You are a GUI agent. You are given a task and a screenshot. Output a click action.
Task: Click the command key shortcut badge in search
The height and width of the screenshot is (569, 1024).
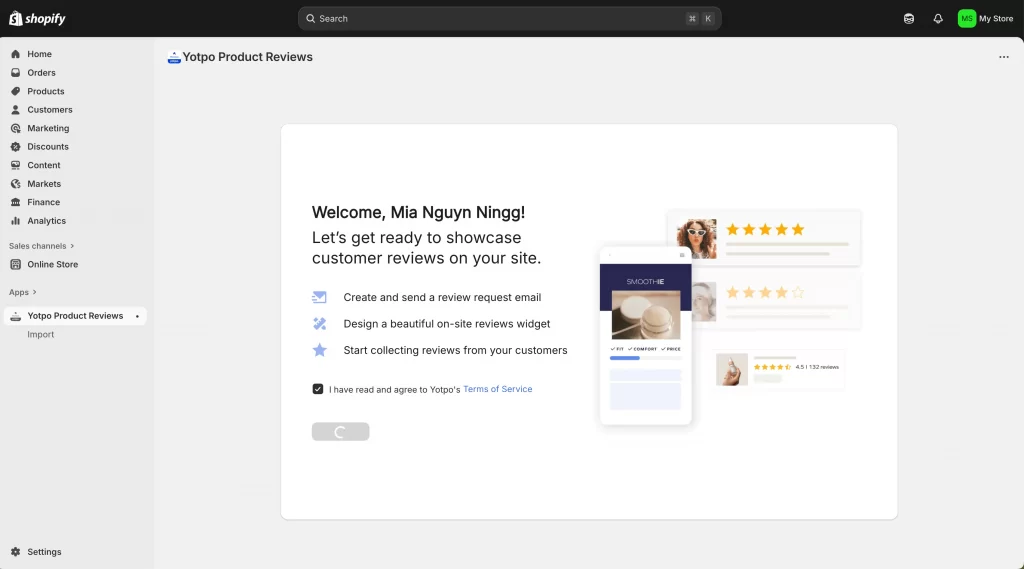[x=692, y=19]
